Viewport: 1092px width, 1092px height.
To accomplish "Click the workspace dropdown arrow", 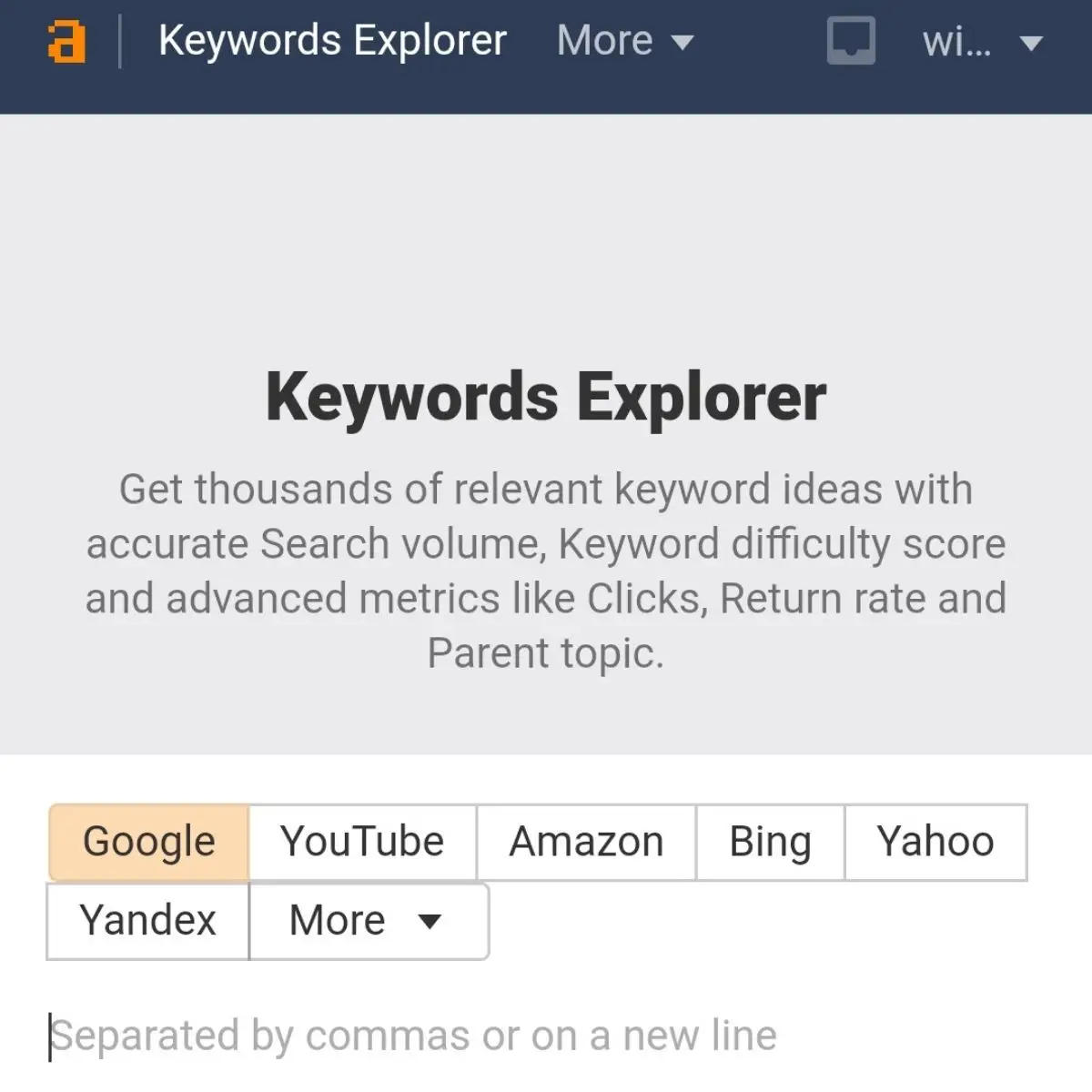I will click(1031, 44).
